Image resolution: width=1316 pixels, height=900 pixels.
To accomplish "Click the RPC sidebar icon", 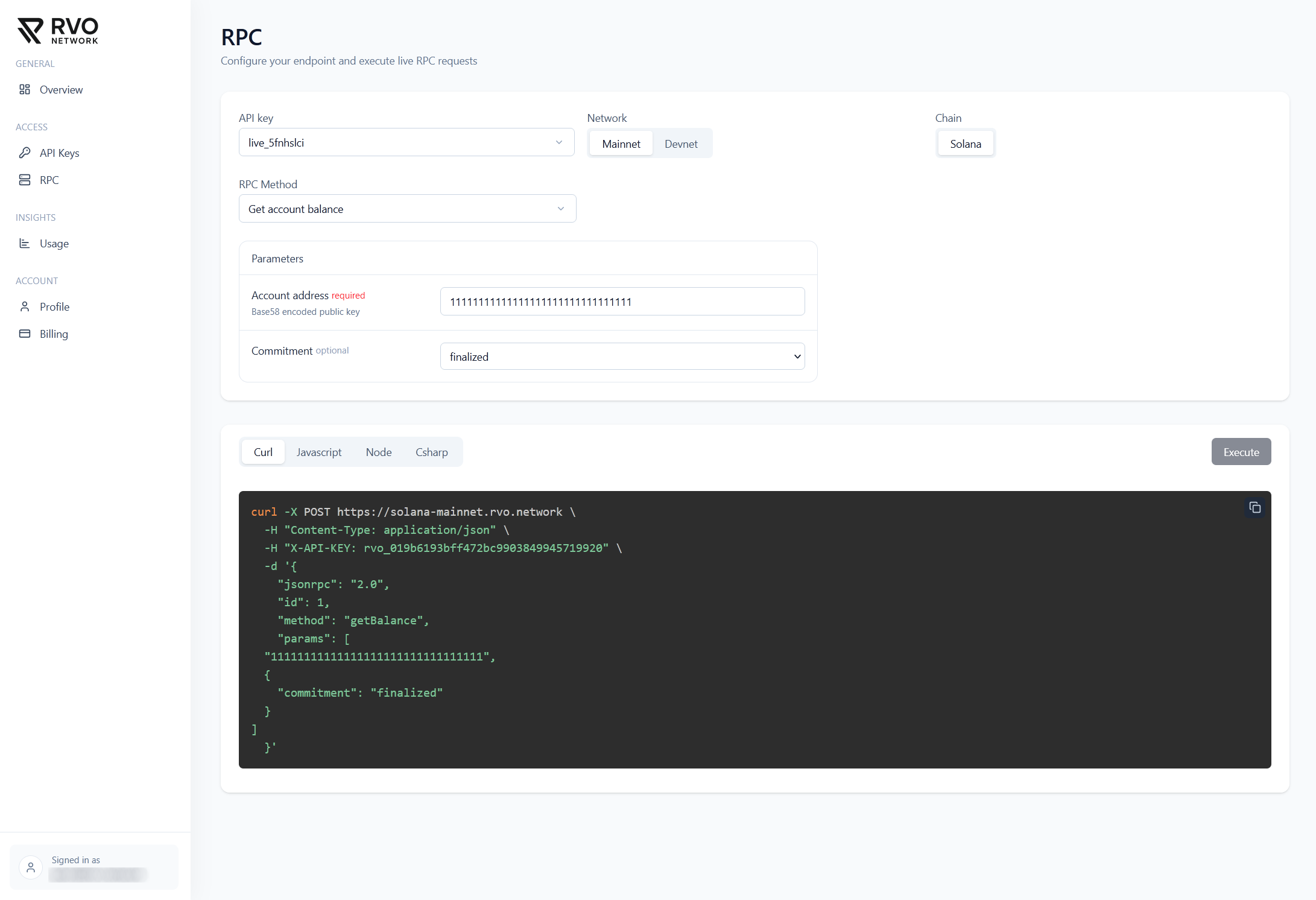I will coord(25,180).
